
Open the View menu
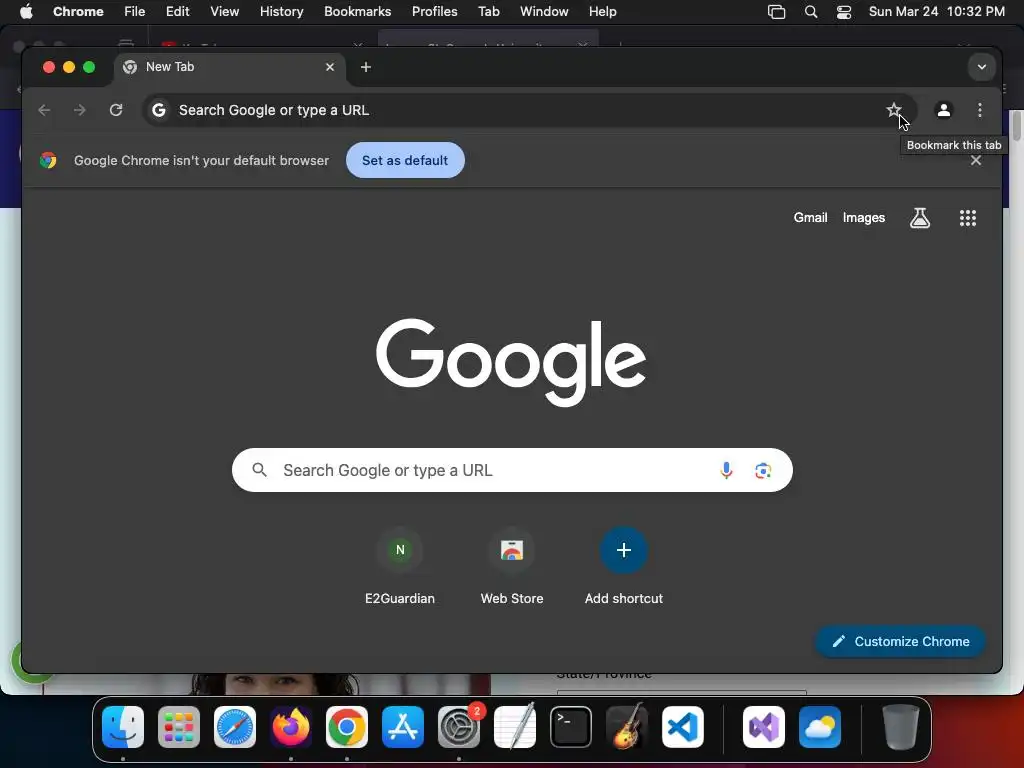click(x=224, y=11)
